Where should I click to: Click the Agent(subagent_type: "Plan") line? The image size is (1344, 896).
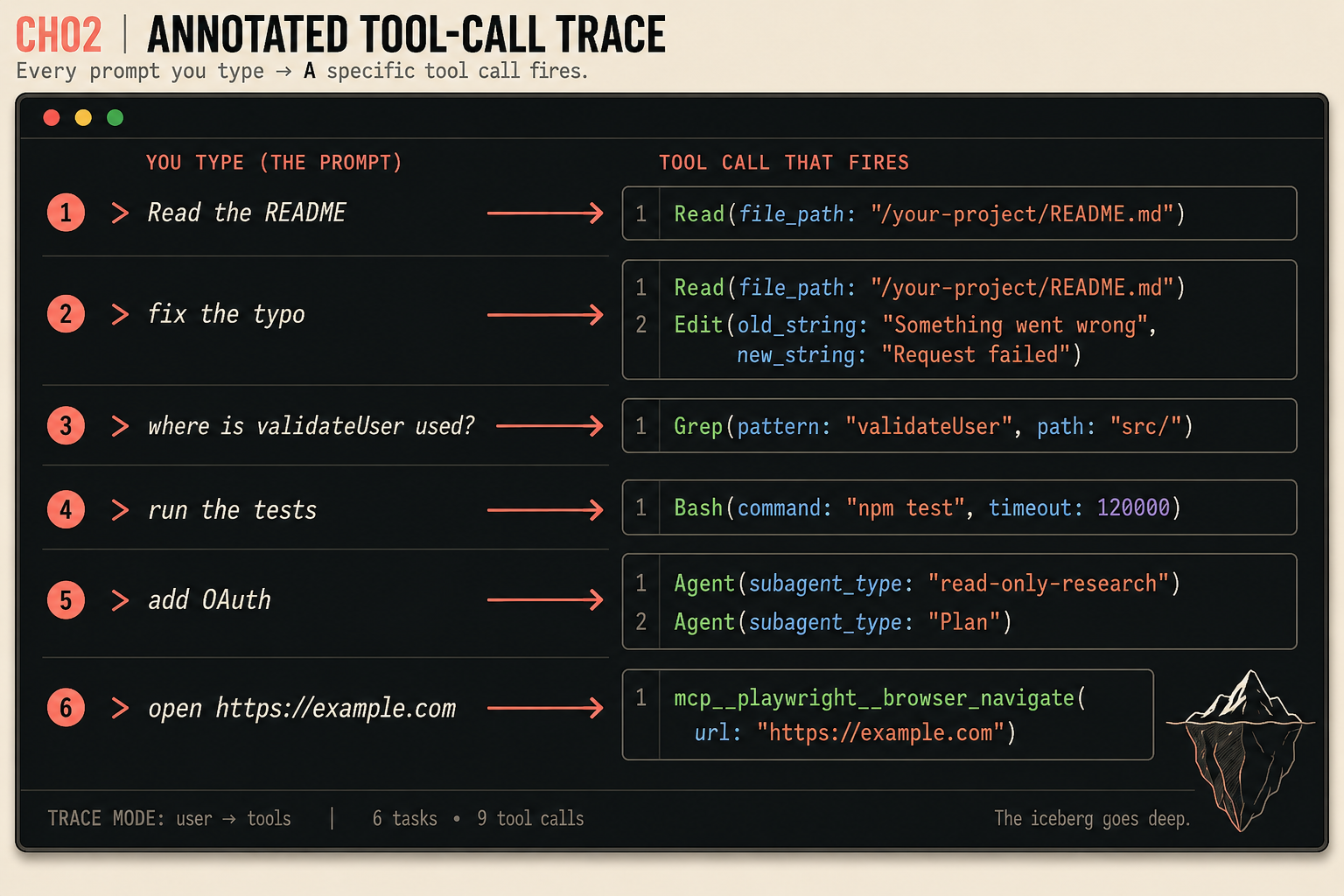click(843, 622)
